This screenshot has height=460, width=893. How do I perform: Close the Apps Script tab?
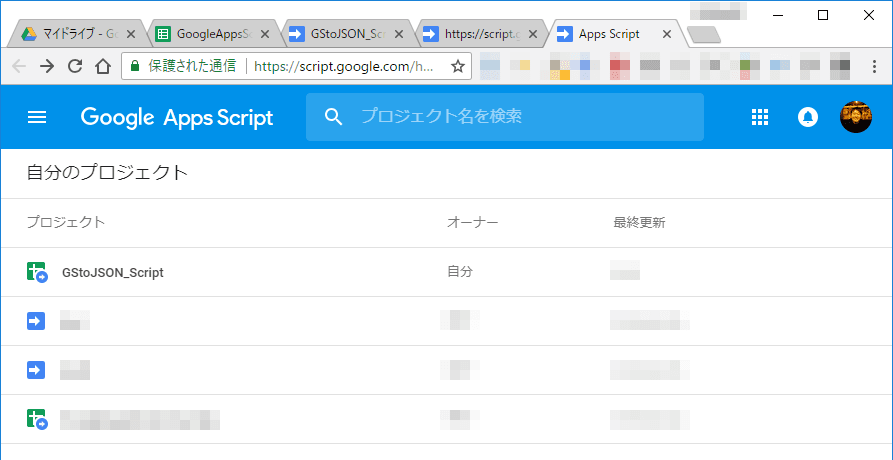[x=667, y=34]
